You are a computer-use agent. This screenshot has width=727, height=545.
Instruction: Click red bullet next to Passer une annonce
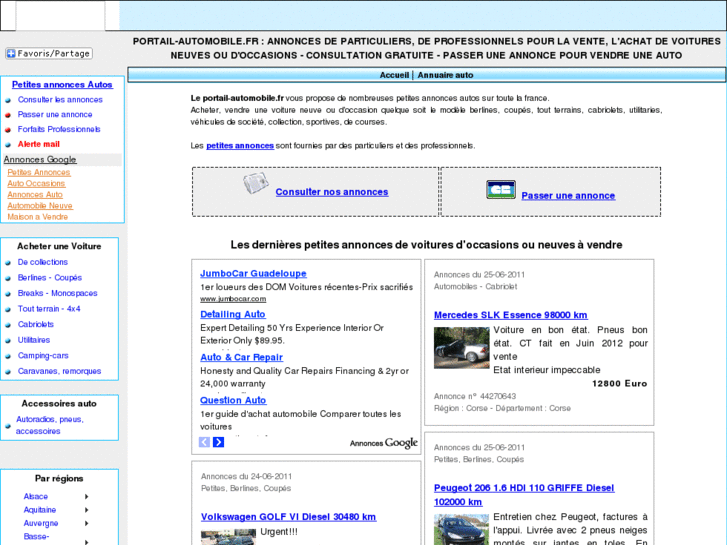8,115
